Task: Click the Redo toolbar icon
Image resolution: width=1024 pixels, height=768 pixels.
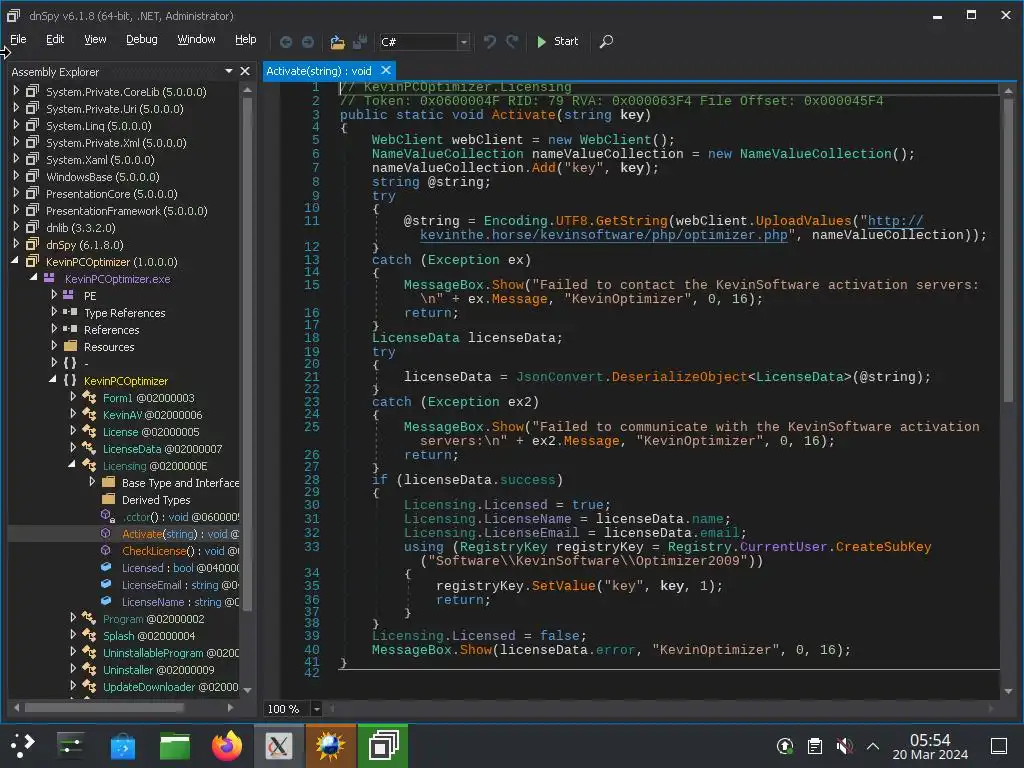Action: [512, 42]
